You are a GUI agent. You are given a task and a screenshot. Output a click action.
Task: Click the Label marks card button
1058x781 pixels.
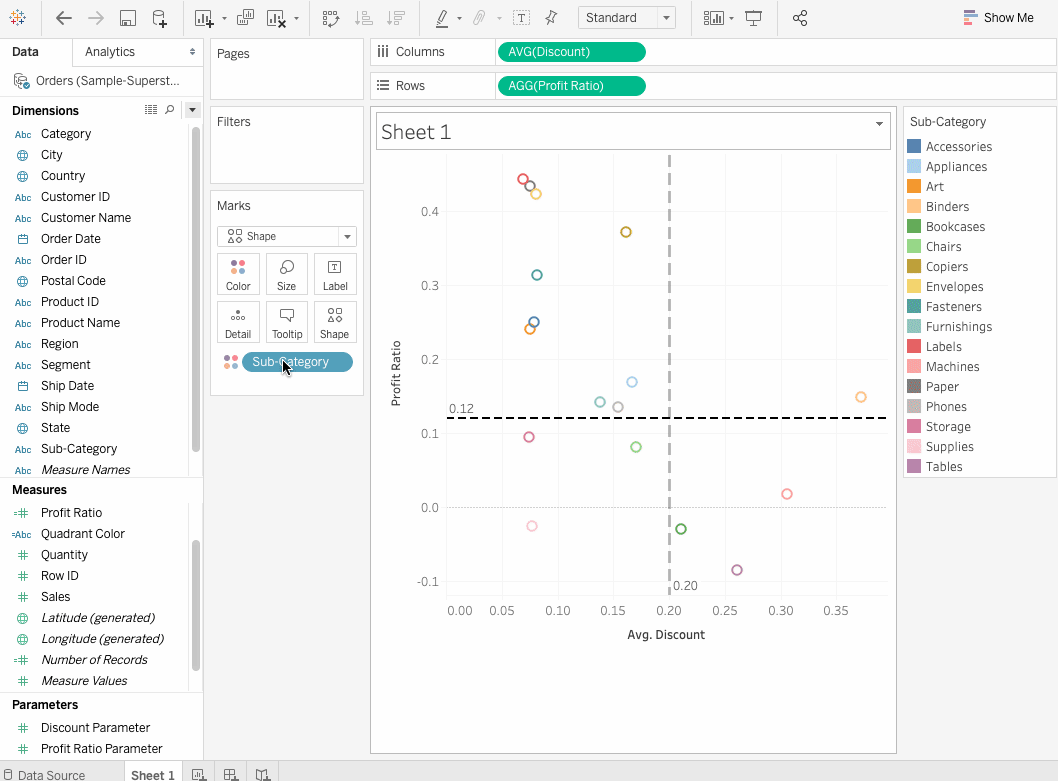[x=335, y=274]
